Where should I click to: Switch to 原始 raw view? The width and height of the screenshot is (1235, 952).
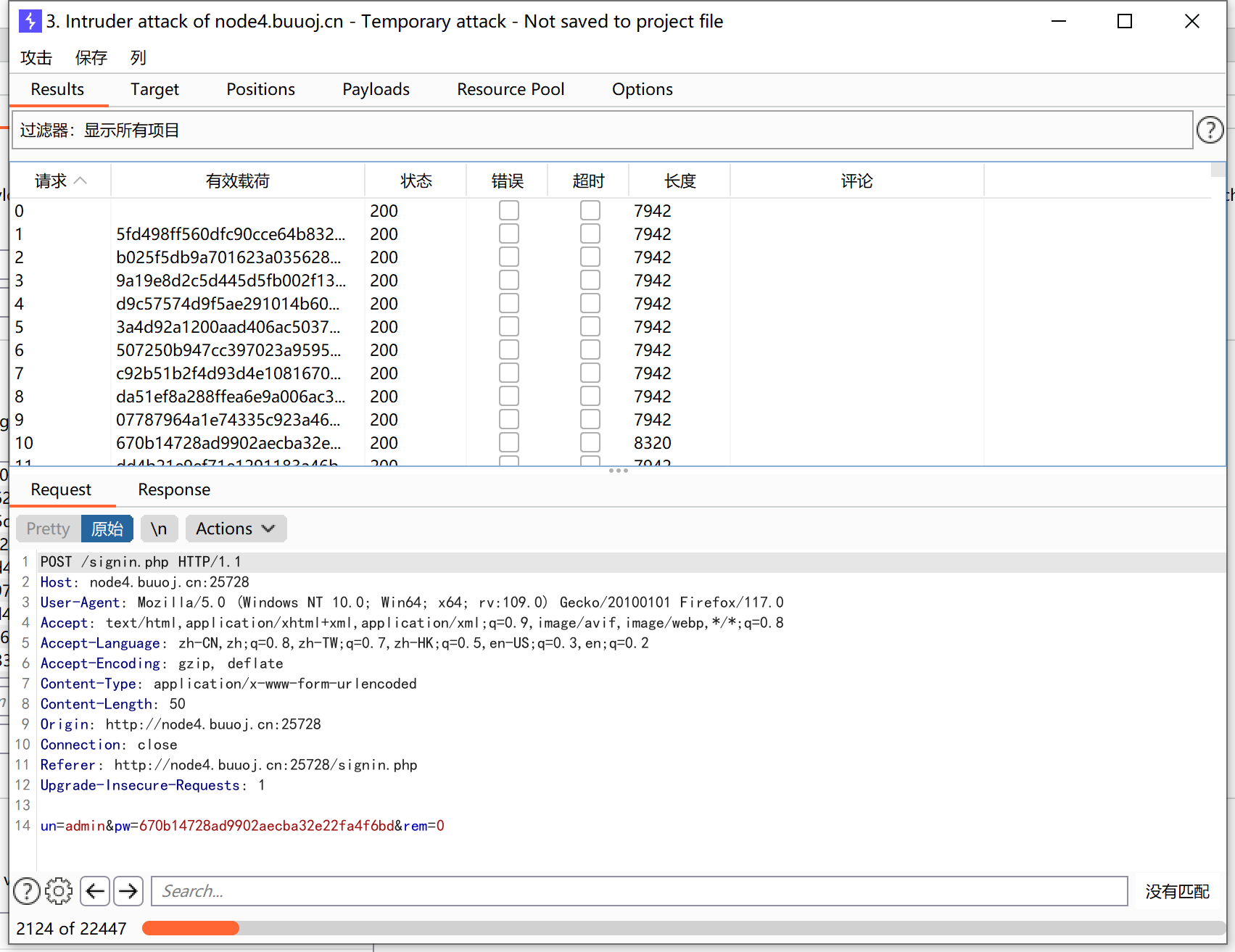coord(107,529)
